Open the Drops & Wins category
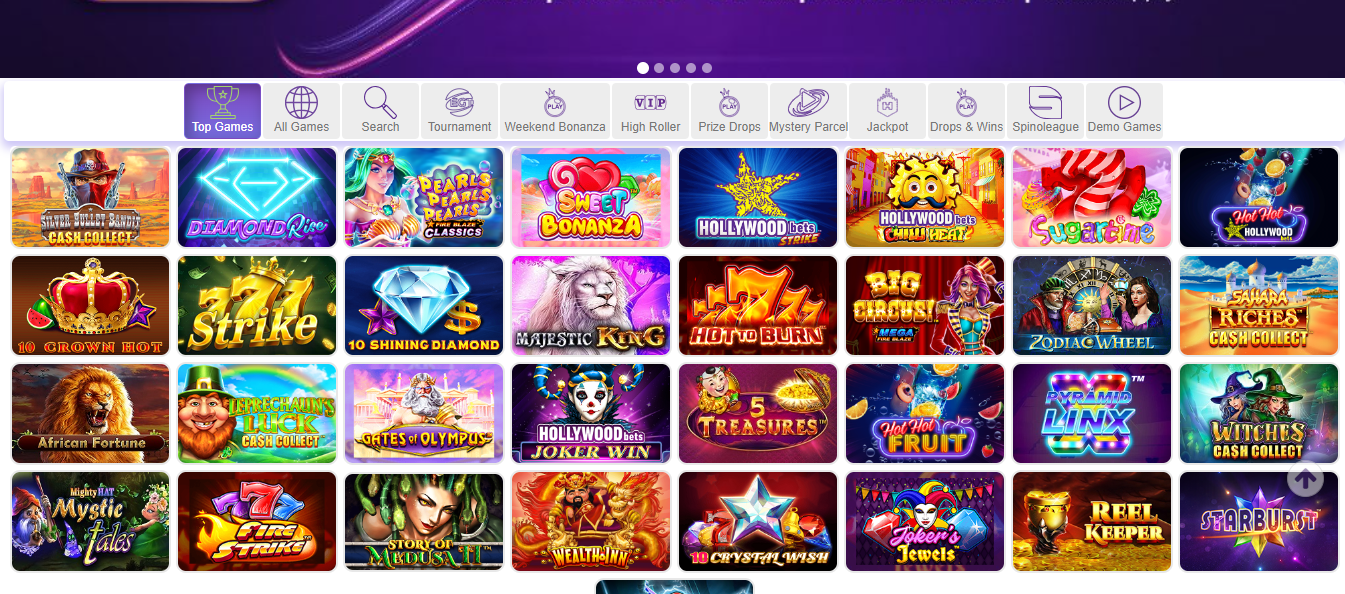This screenshot has height=594, width=1345. pyautogui.click(x=966, y=111)
